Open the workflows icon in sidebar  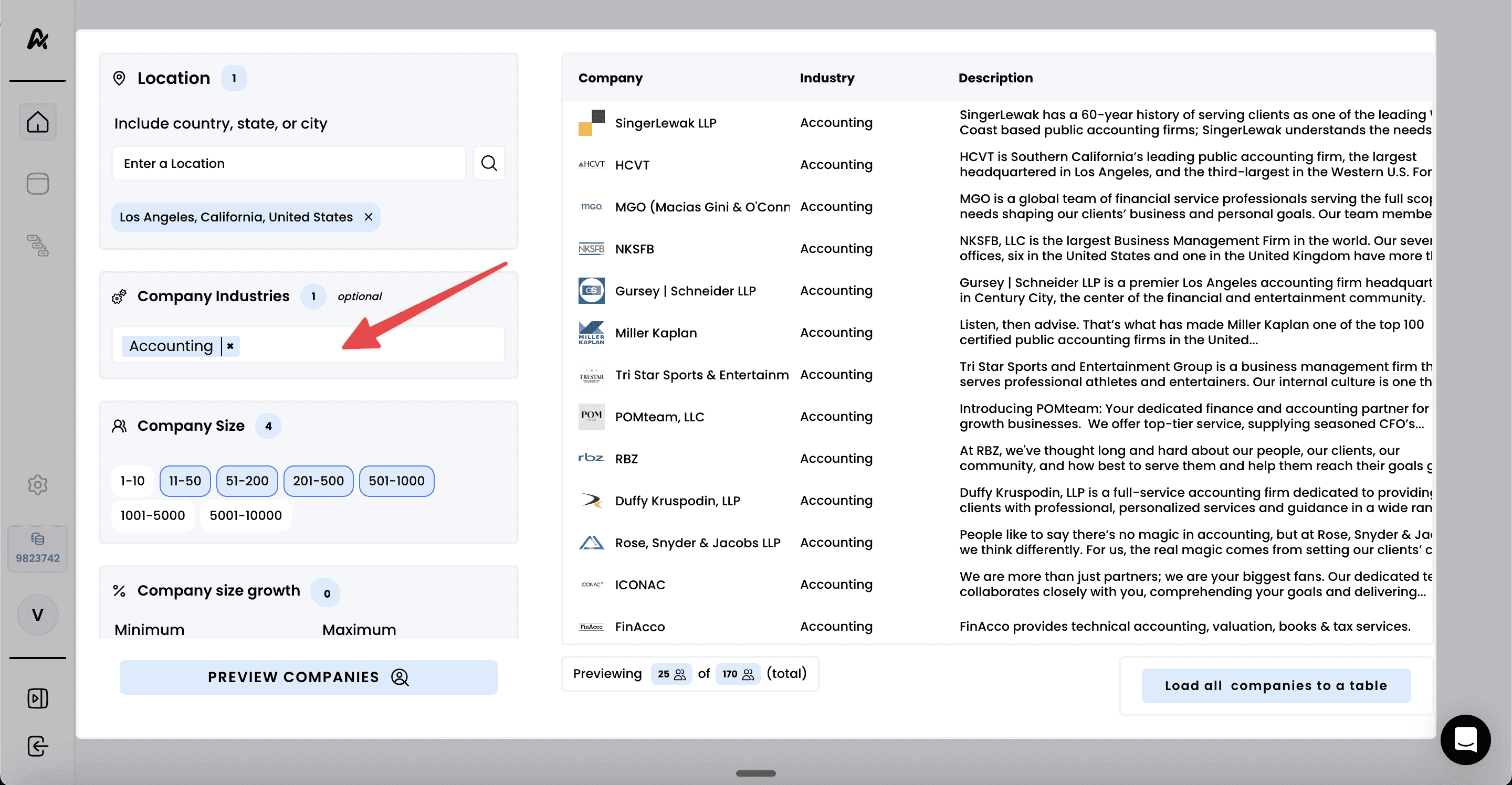(38, 245)
